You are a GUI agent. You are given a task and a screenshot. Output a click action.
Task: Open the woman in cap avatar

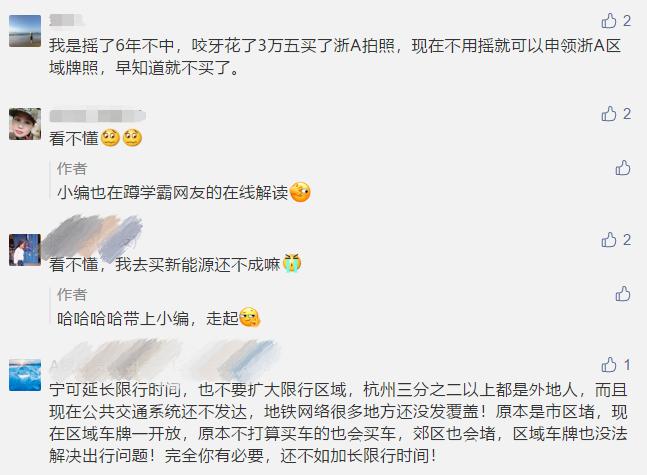coord(25,124)
